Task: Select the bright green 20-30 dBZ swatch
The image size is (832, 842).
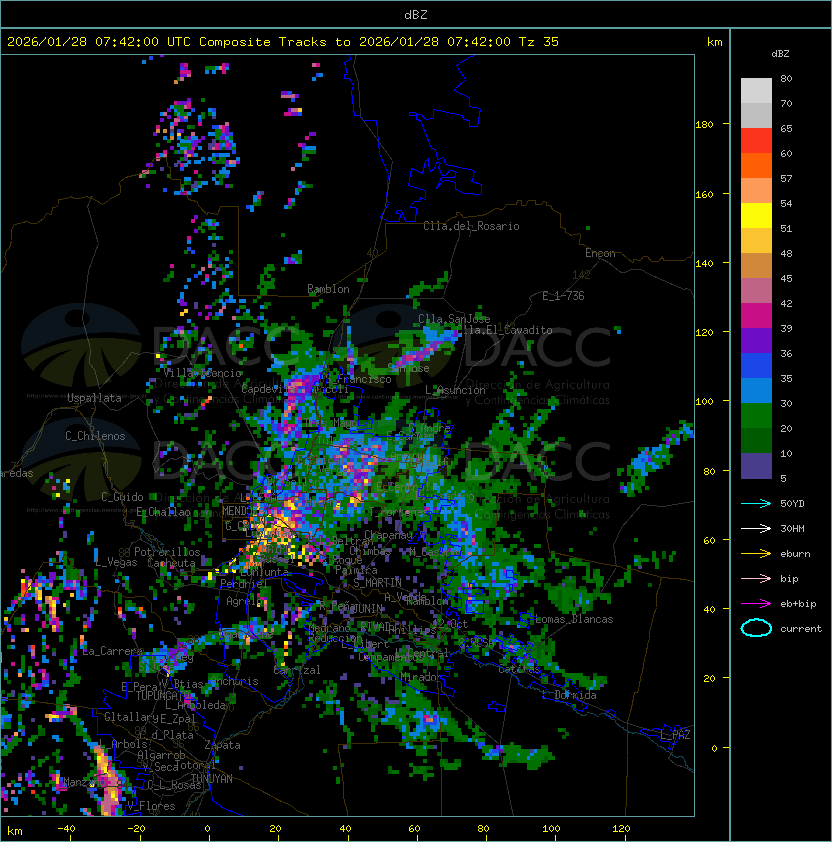Action: coord(756,416)
